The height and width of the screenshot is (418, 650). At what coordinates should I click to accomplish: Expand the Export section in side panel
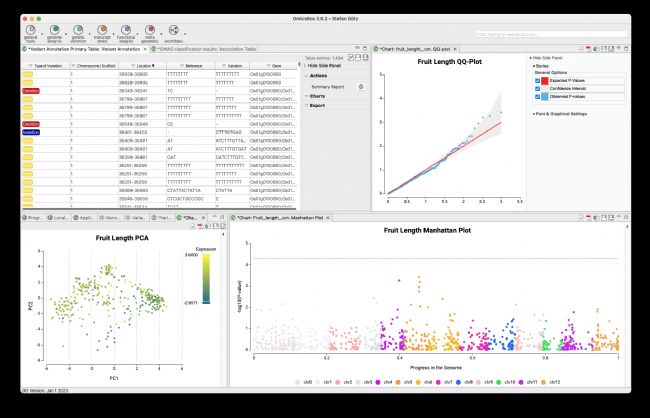(319, 104)
